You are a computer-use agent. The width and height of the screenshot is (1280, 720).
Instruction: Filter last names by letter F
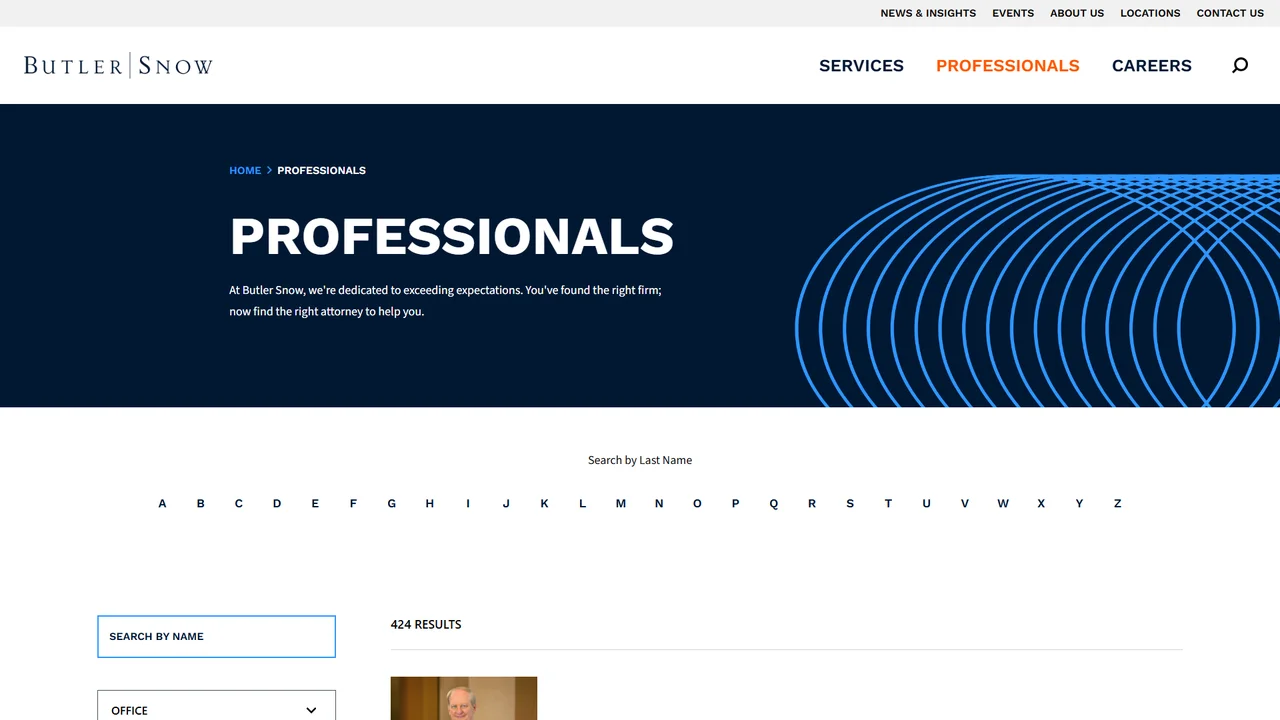click(x=353, y=503)
